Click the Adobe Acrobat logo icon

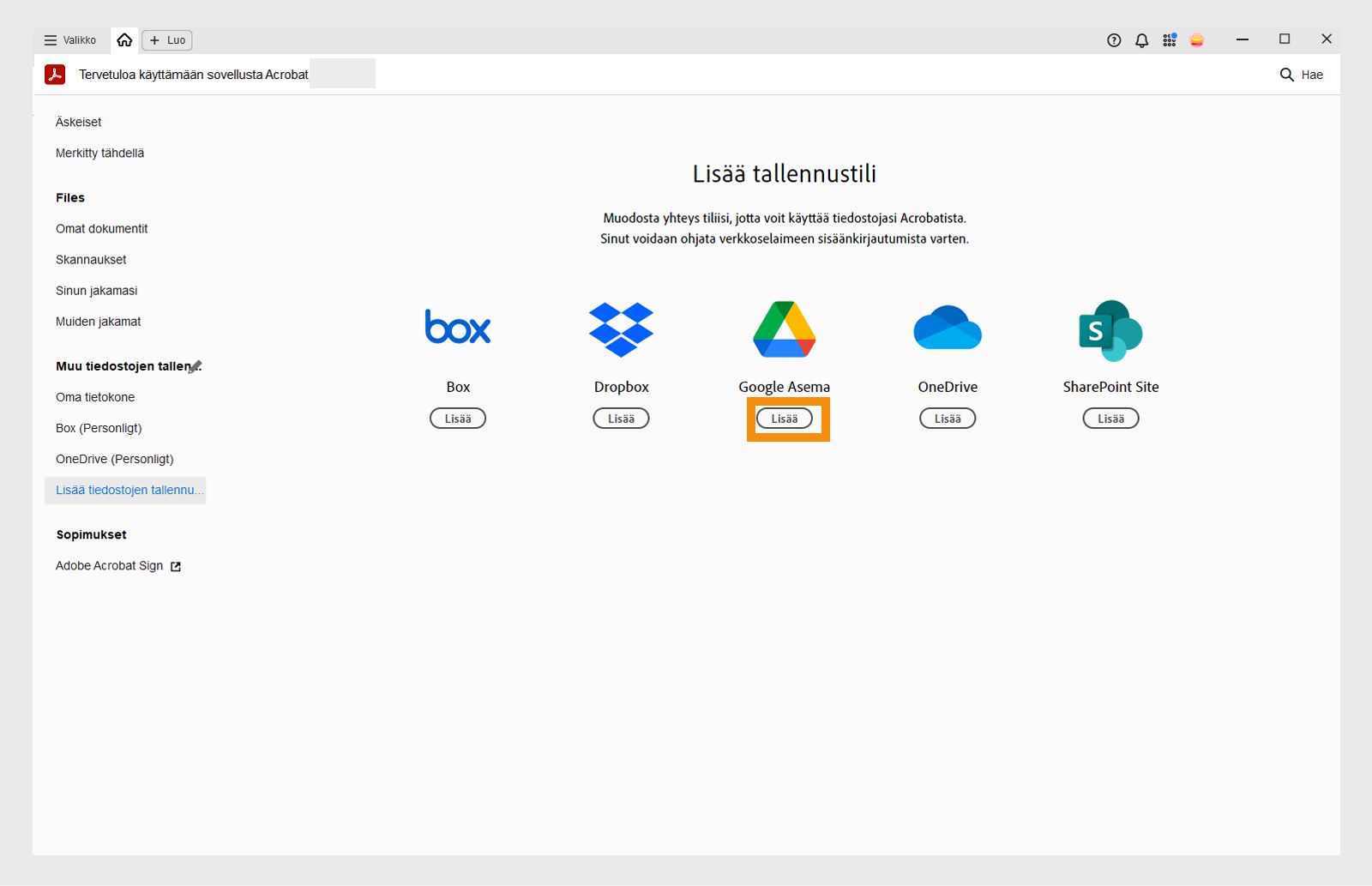[55, 74]
